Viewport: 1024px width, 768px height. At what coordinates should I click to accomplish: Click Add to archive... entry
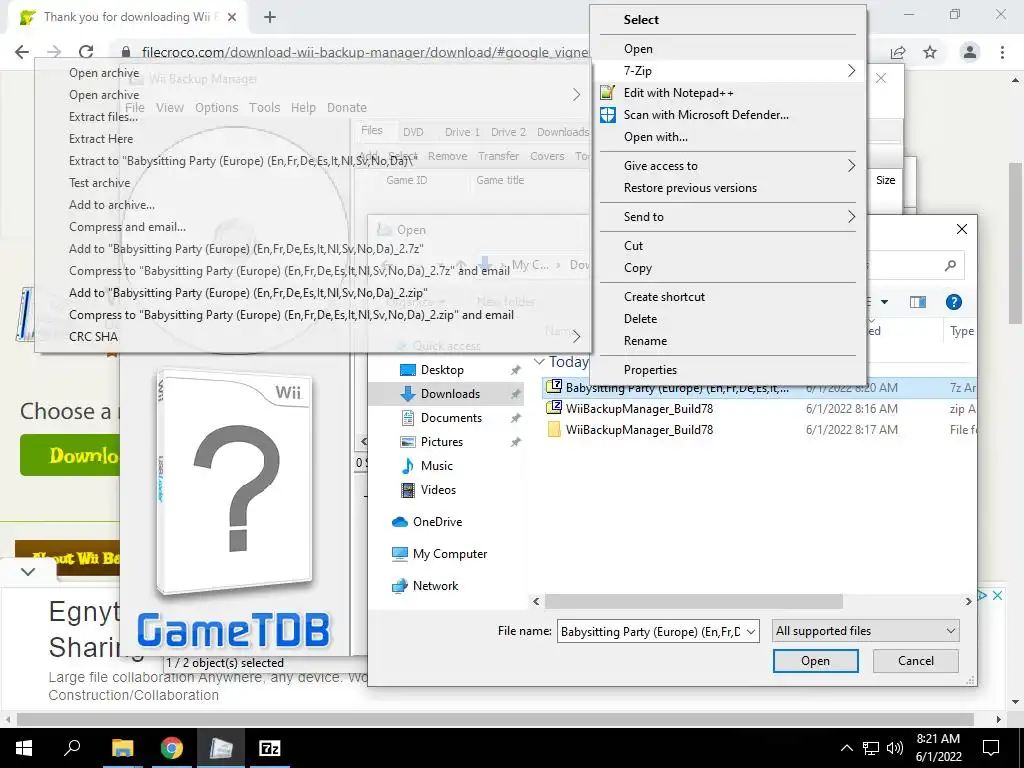(112, 205)
